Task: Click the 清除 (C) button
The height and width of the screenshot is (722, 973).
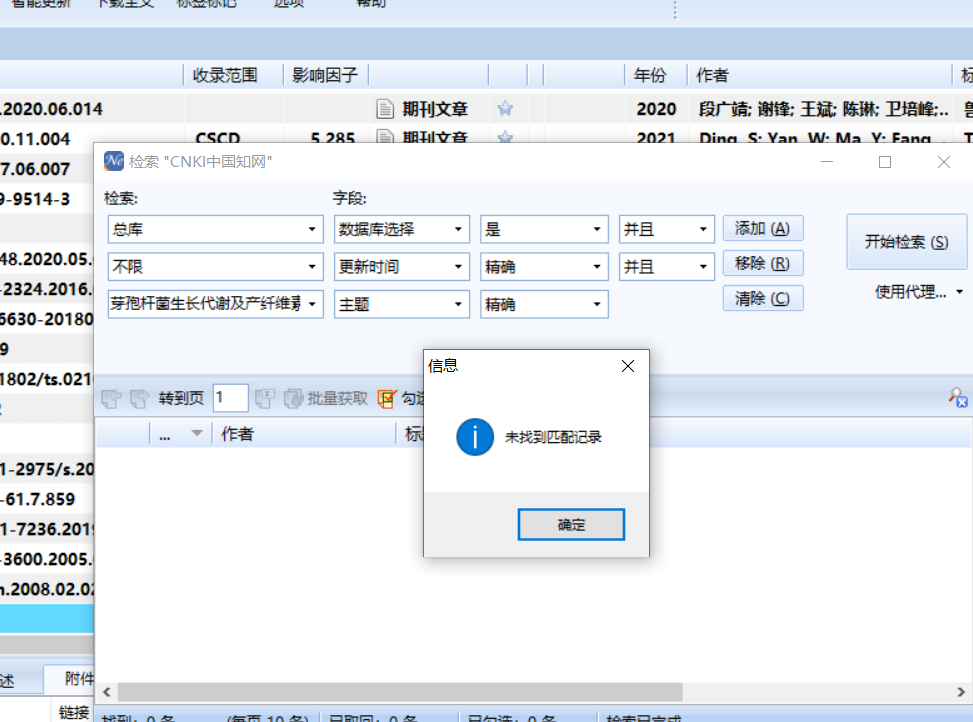Action: pos(763,298)
